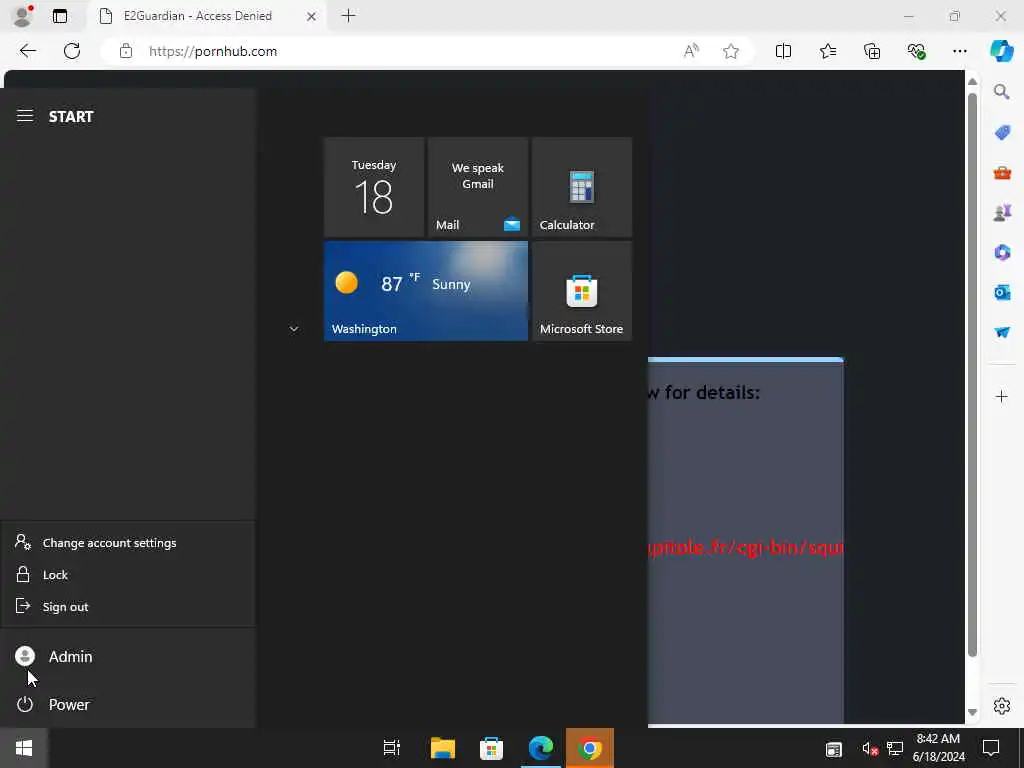Launch the Calculator tile
The height and width of the screenshot is (768, 1024).
click(581, 187)
